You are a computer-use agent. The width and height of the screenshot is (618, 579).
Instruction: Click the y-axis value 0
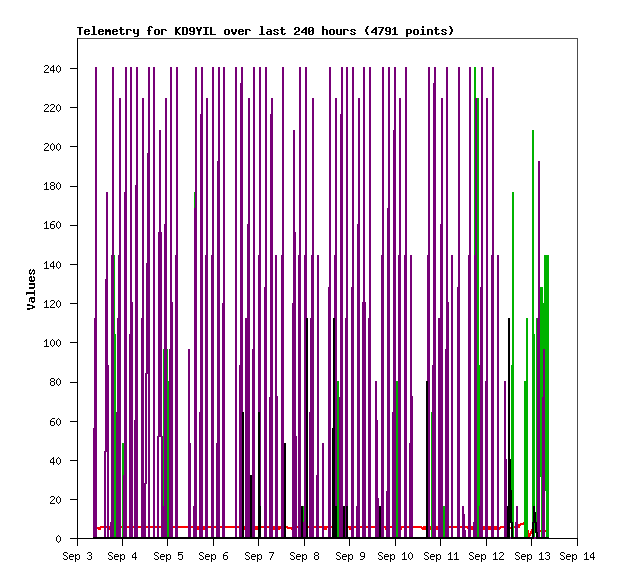[58, 539]
